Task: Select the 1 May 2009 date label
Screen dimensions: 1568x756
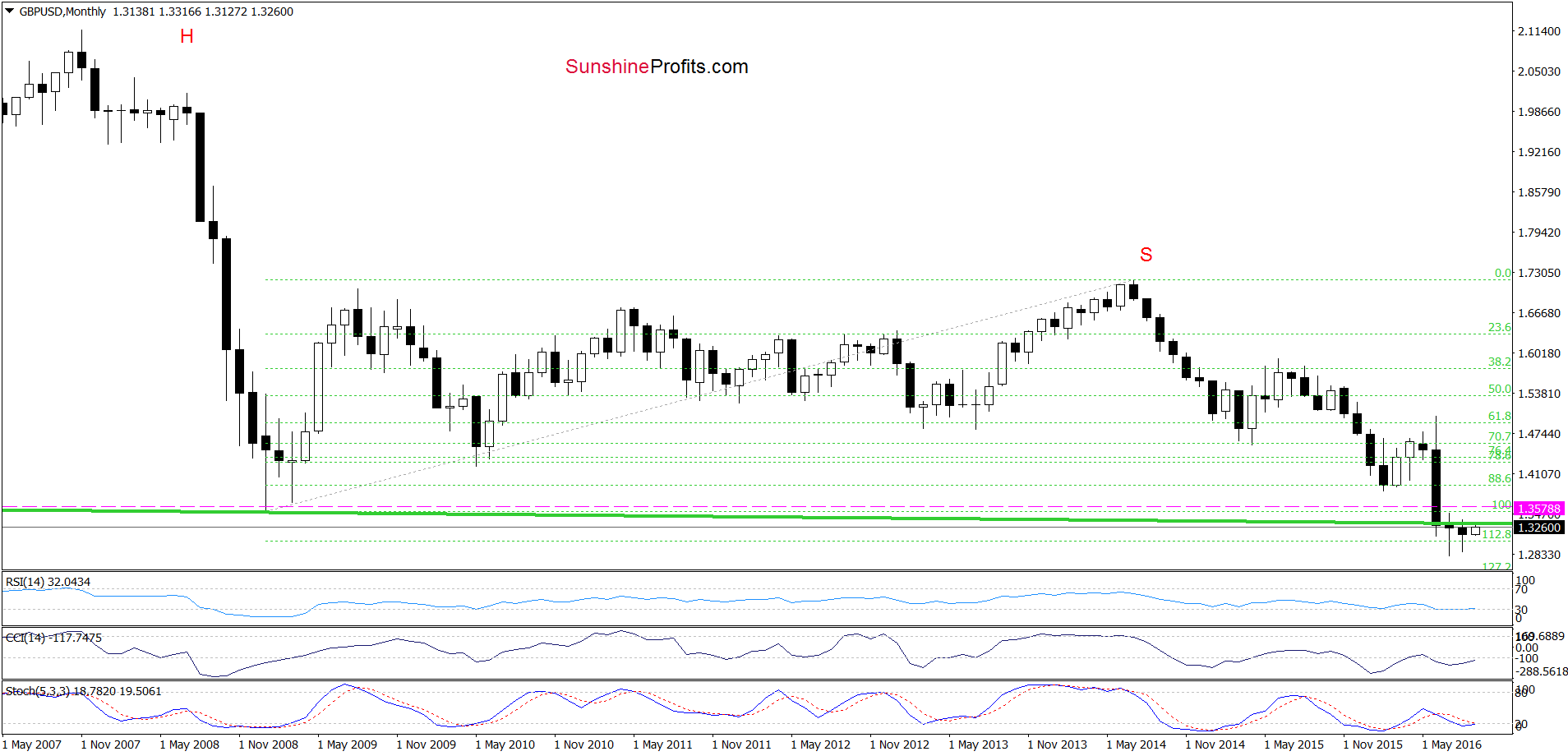Action: 348,744
